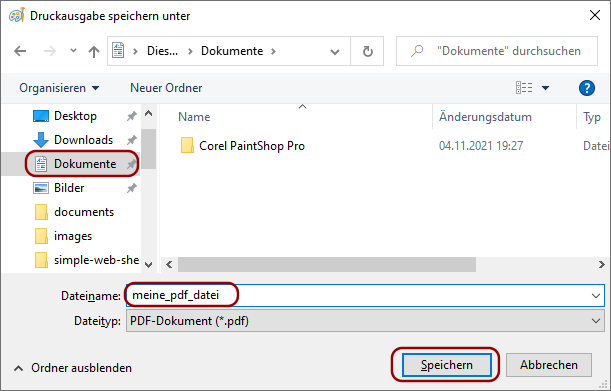
Task: Cancel with the Abbrechen button
Action: 549,365
